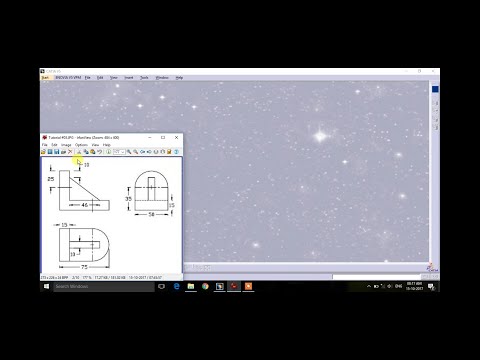Open the Action Center notifications icon
This screenshot has width=480, height=360.
point(431,286)
